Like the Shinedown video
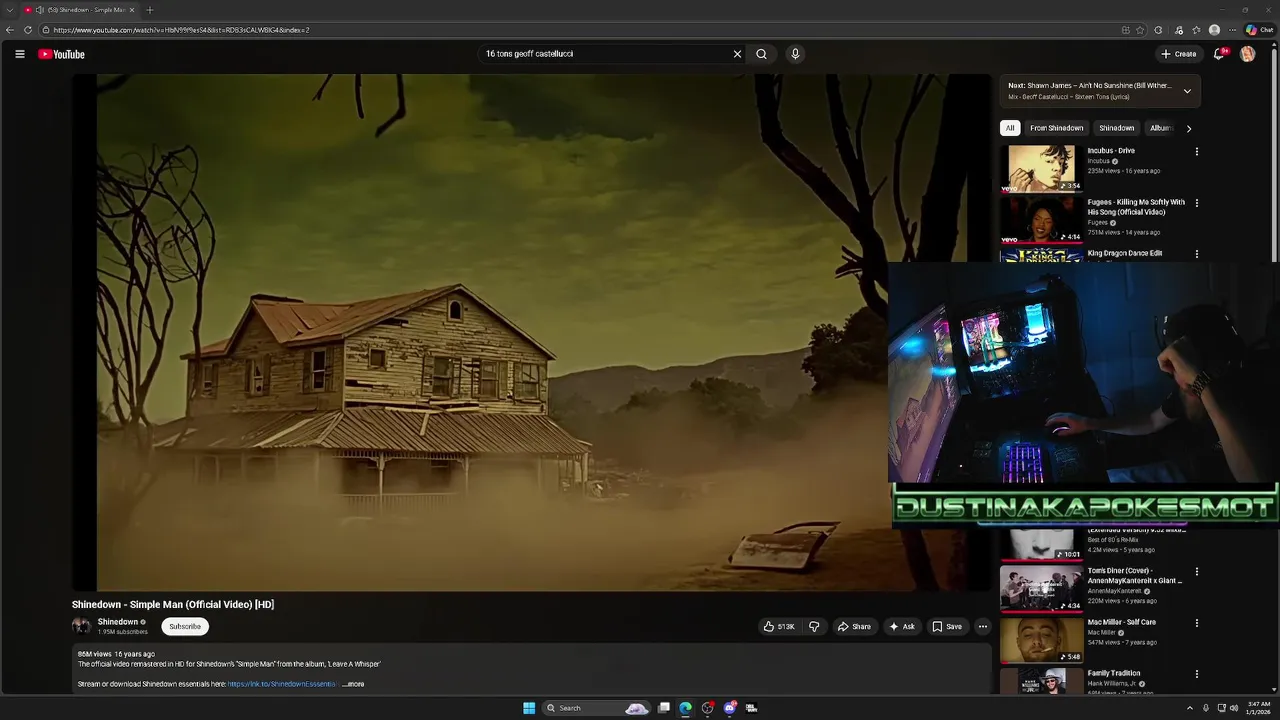The height and width of the screenshot is (720, 1280). (x=779, y=626)
